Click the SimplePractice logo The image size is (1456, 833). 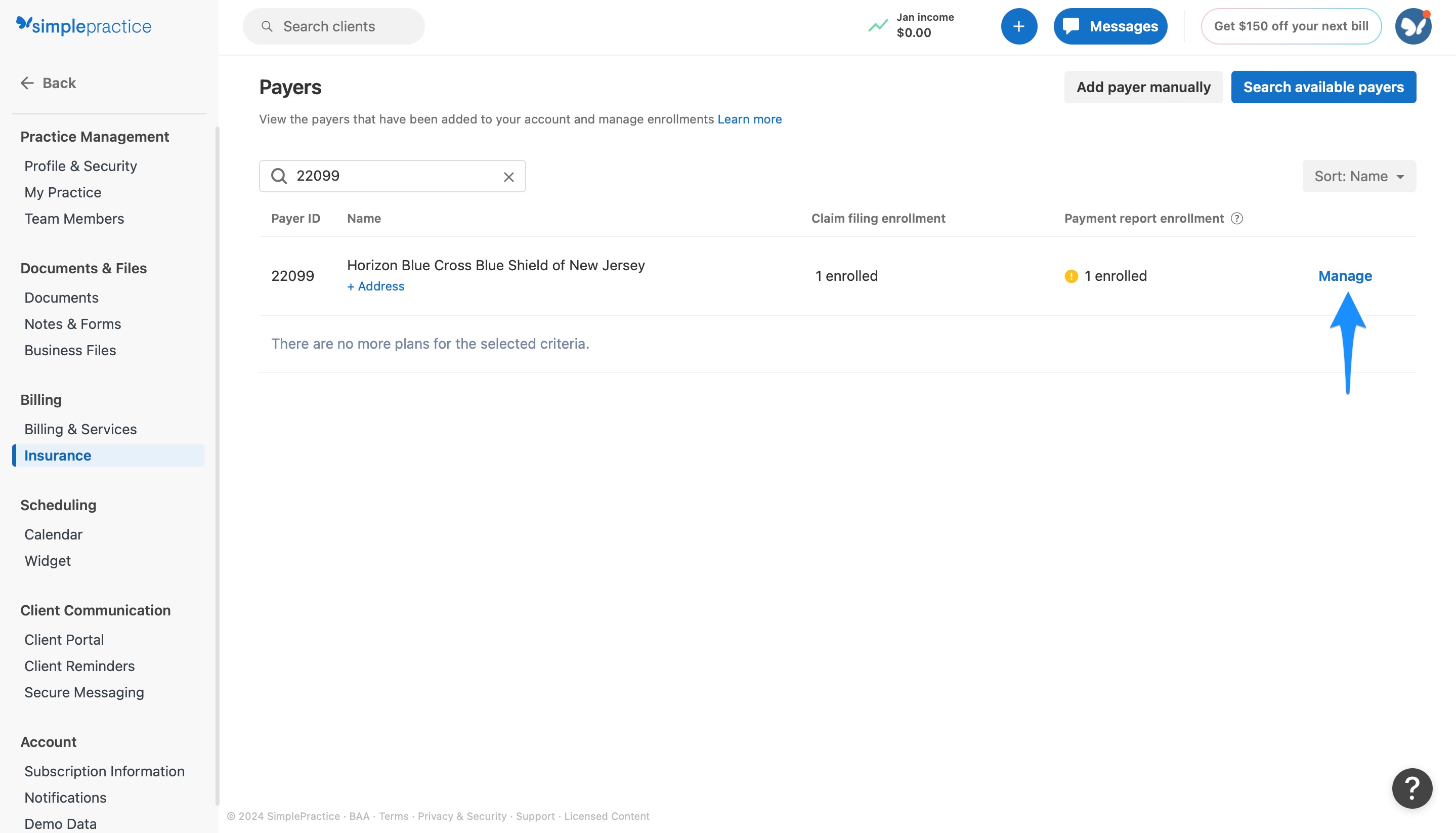click(x=83, y=26)
